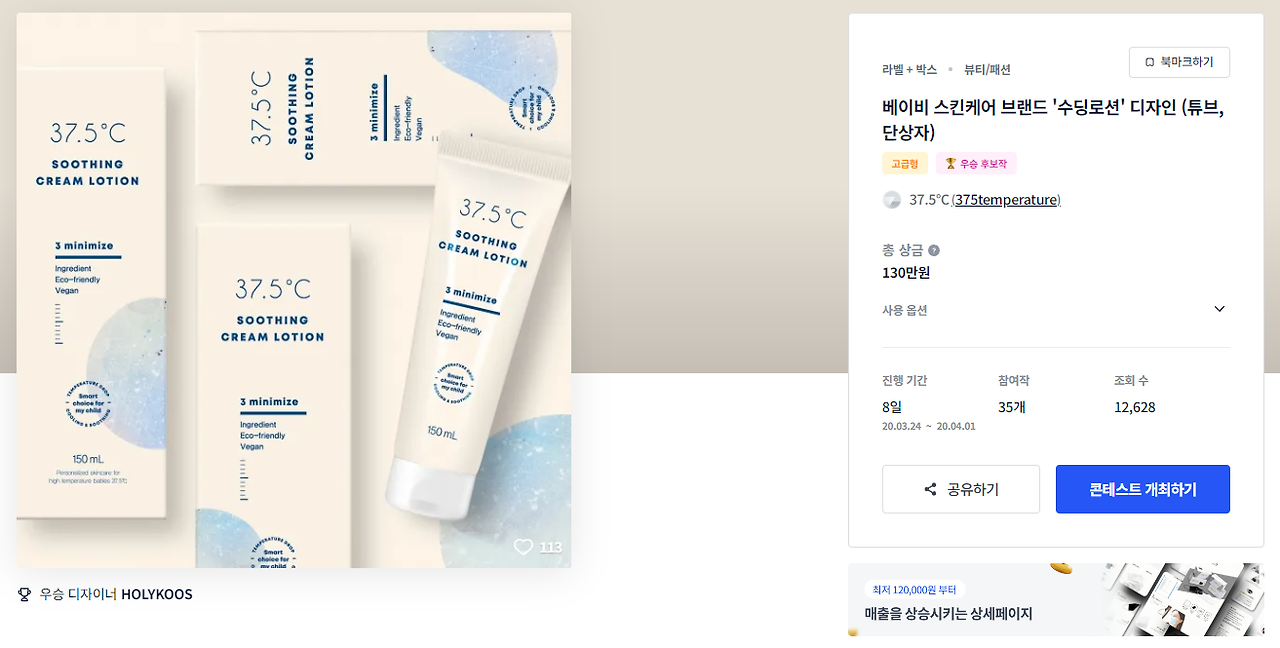1280x648 pixels.
Task: Open the 375temperature profile link
Action: pyautogui.click(x=1007, y=200)
